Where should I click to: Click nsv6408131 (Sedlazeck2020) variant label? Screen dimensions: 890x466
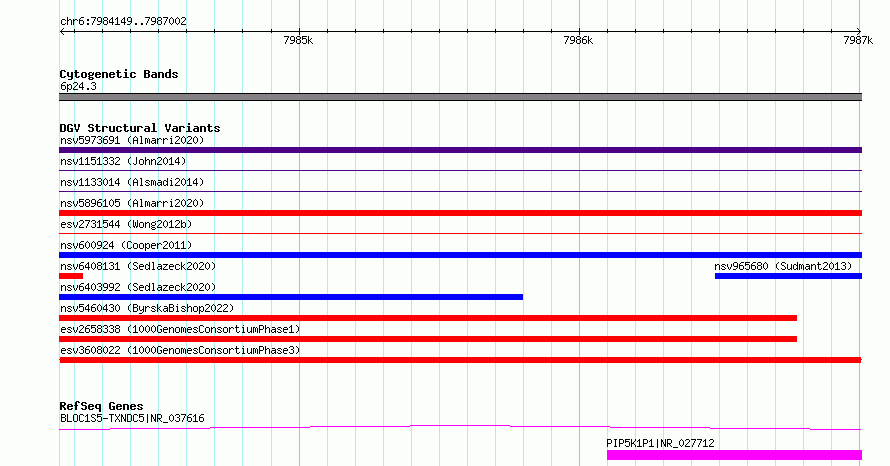pos(138,266)
